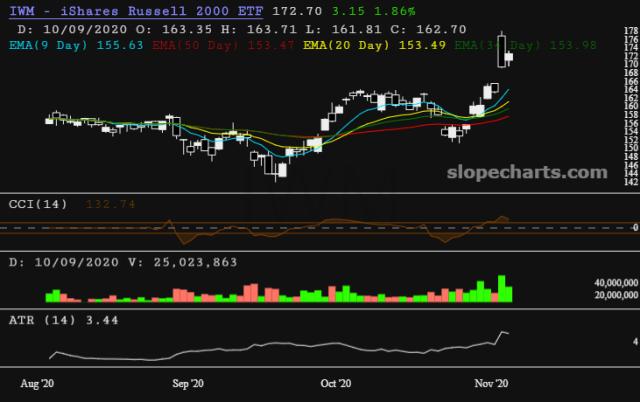Select the Aug '20 time axis label
640x402 pixels.
pyautogui.click(x=37, y=383)
